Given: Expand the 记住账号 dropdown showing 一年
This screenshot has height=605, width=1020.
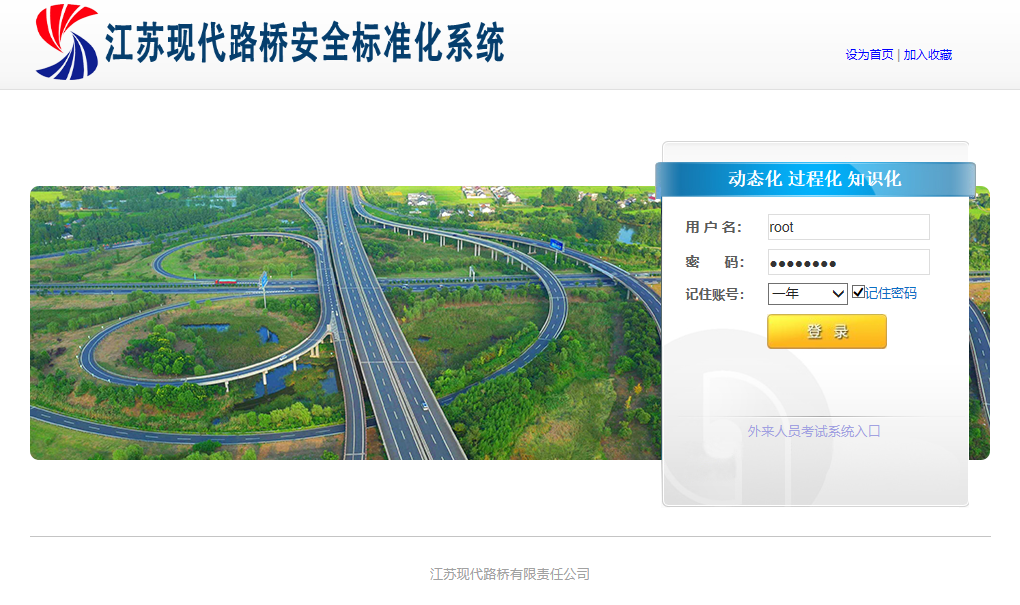Looking at the screenshot, I should (807, 294).
